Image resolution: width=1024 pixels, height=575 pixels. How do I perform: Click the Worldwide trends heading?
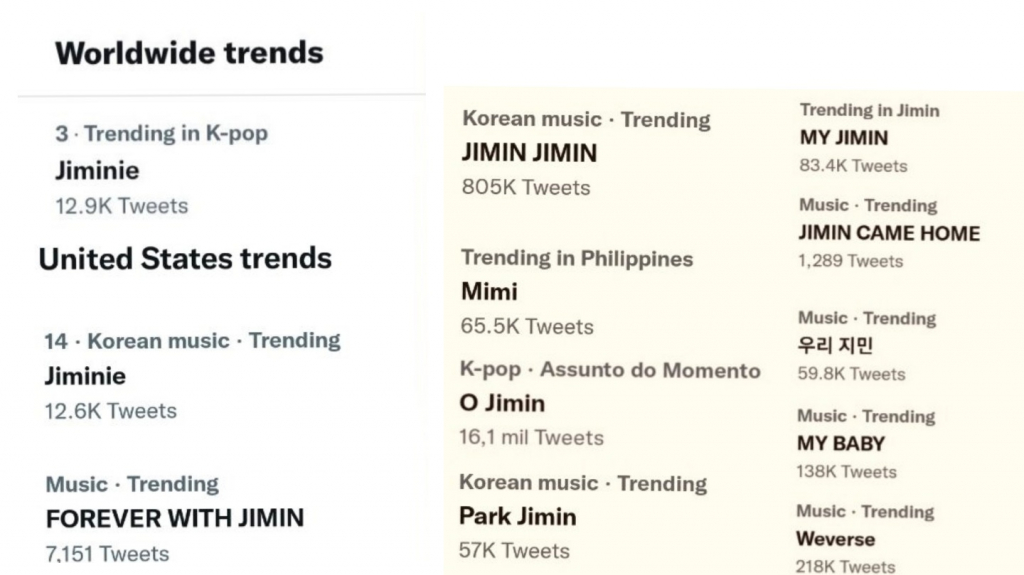(189, 53)
